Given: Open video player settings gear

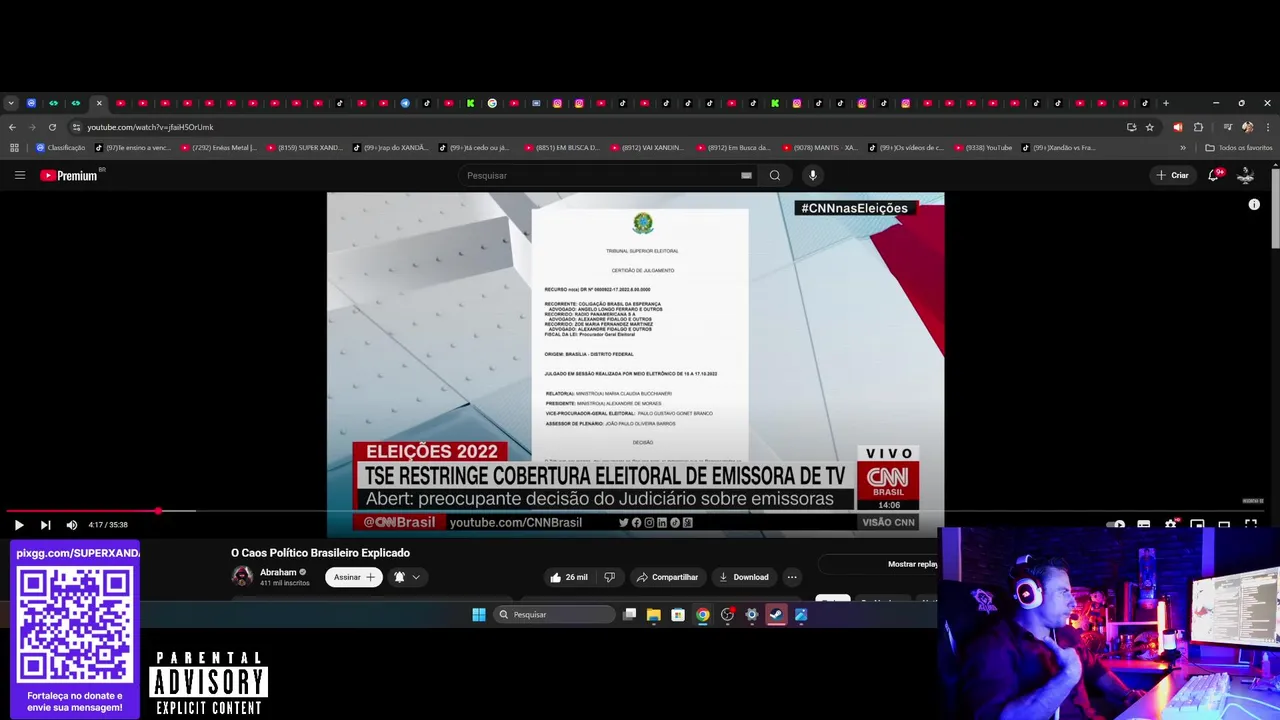Looking at the screenshot, I should [1170, 525].
